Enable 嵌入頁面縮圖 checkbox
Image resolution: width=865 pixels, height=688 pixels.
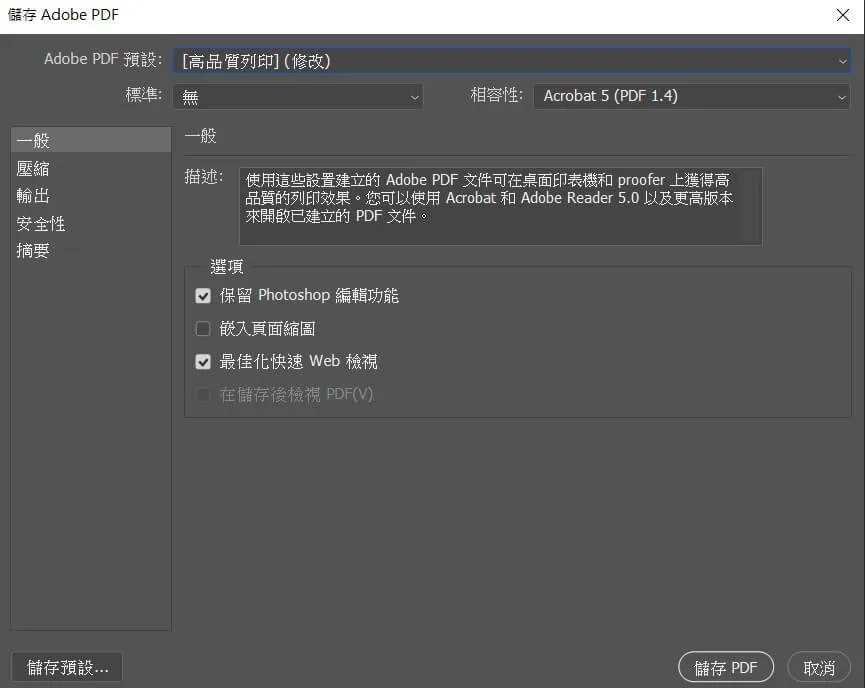203,329
